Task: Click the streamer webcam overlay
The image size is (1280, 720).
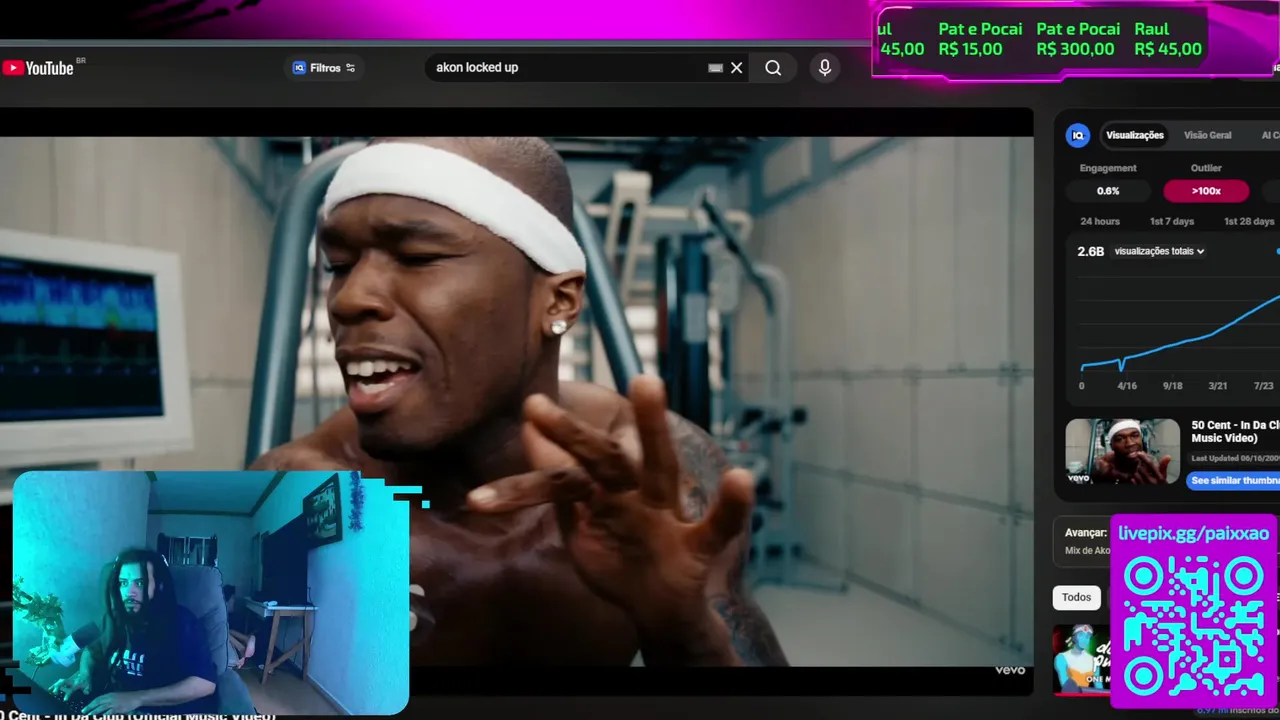Action: click(211, 593)
